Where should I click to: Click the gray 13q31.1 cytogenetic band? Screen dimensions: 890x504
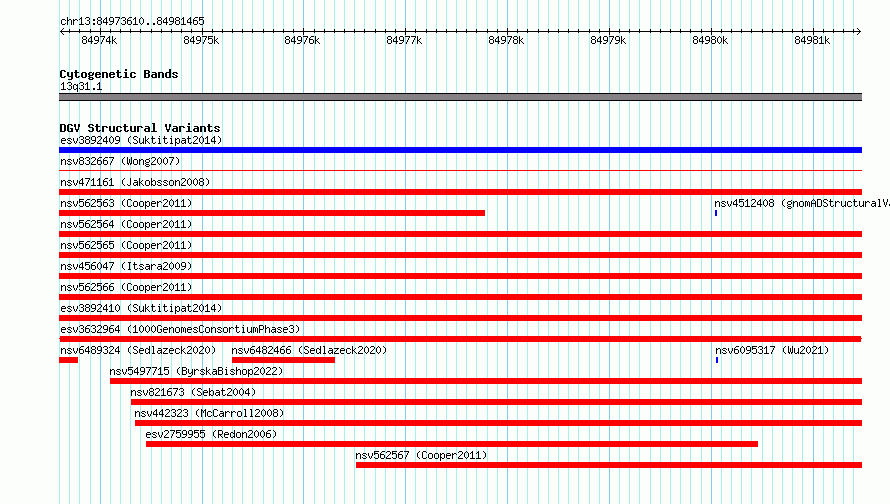pos(460,97)
